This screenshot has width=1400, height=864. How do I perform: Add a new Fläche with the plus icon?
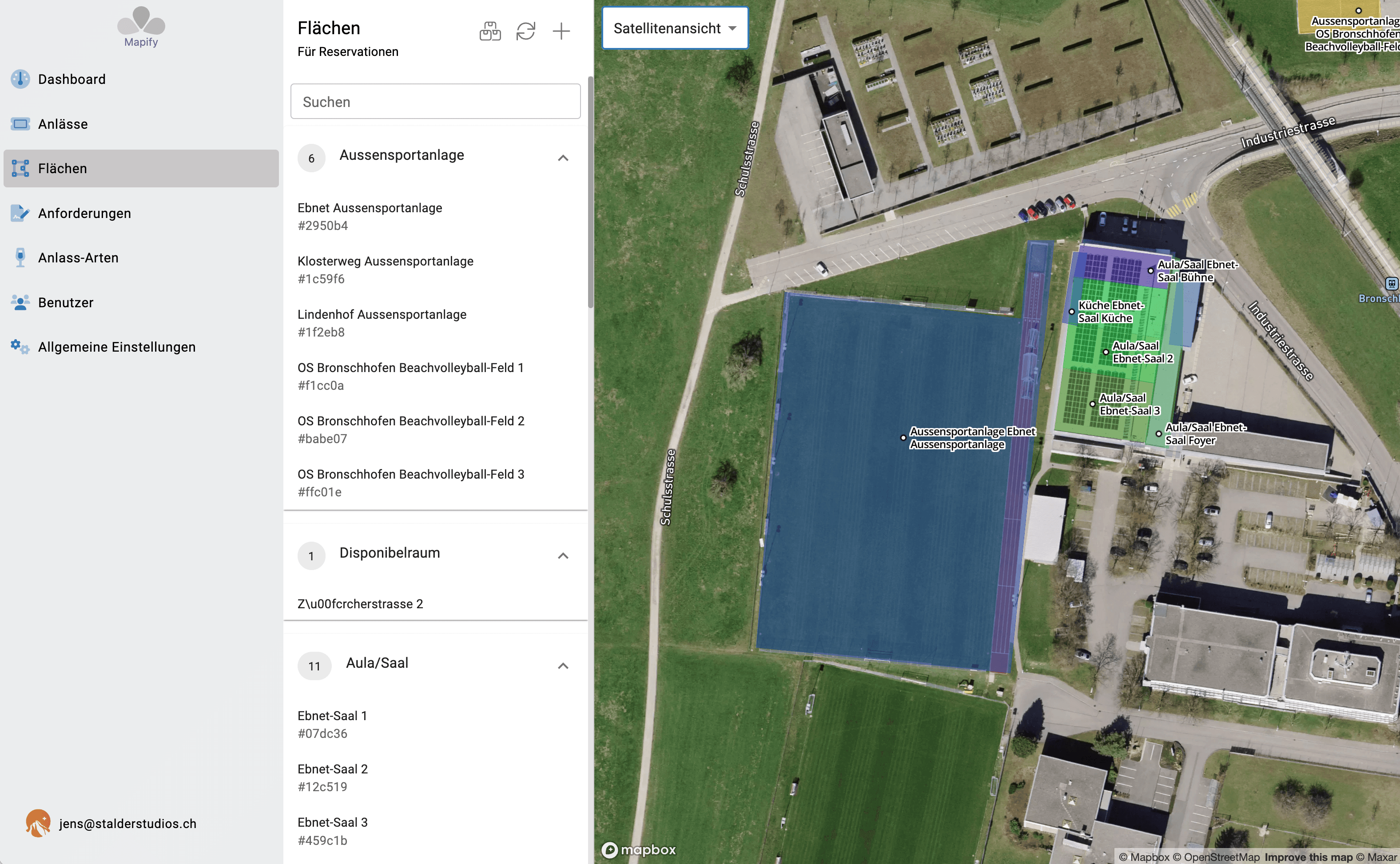pyautogui.click(x=561, y=32)
